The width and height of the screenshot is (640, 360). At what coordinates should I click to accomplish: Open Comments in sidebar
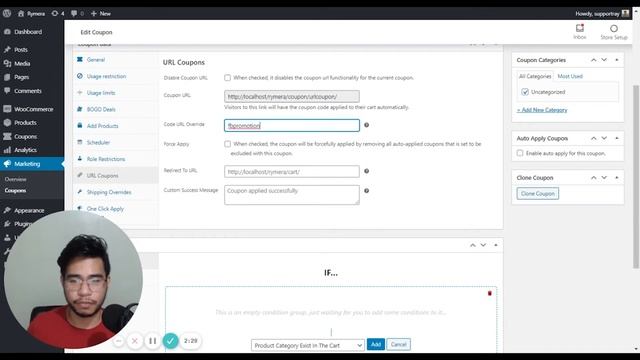click(x=28, y=91)
